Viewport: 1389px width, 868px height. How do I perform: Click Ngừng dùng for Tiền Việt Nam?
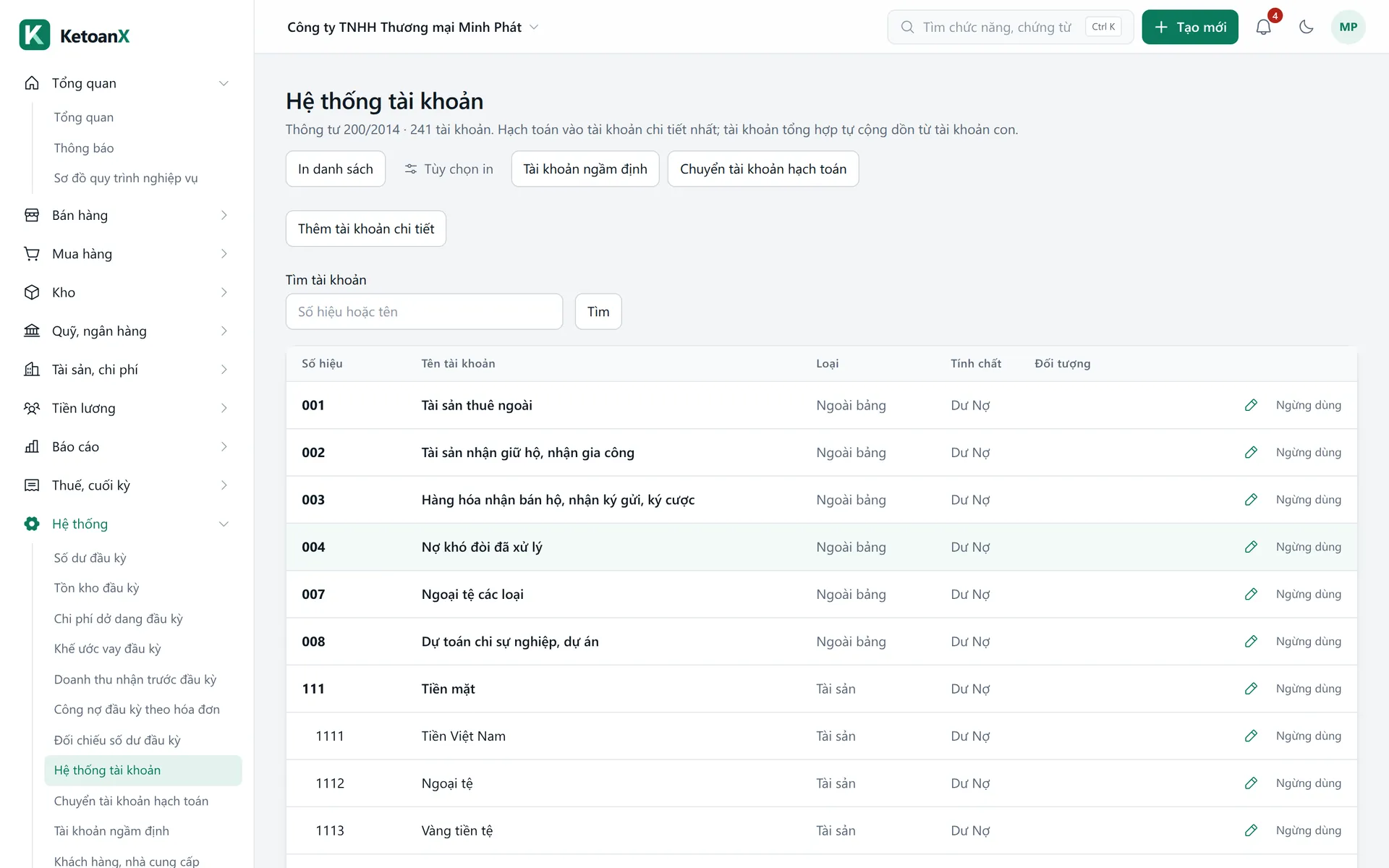coord(1308,736)
